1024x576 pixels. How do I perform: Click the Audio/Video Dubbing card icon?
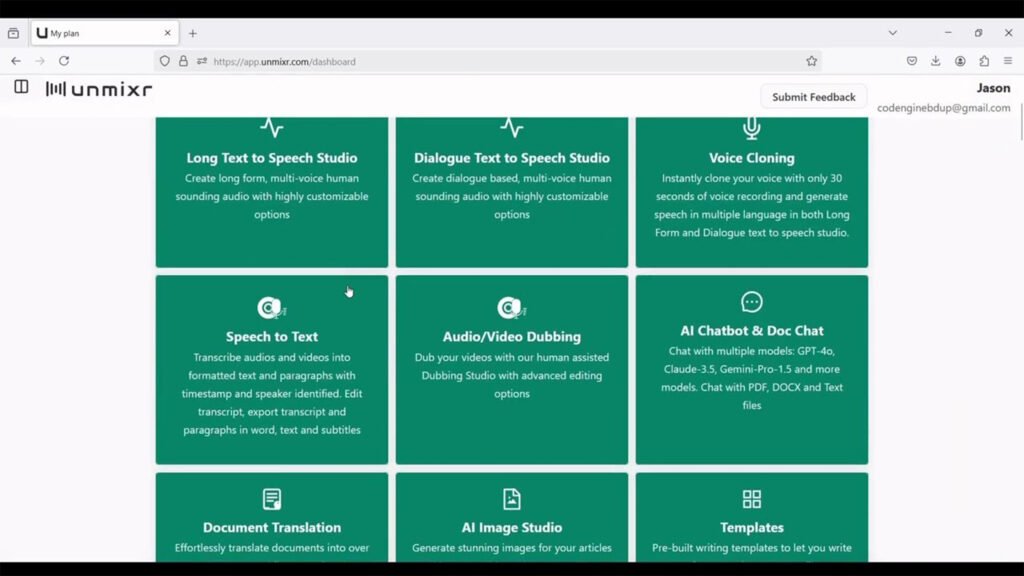[511, 308]
